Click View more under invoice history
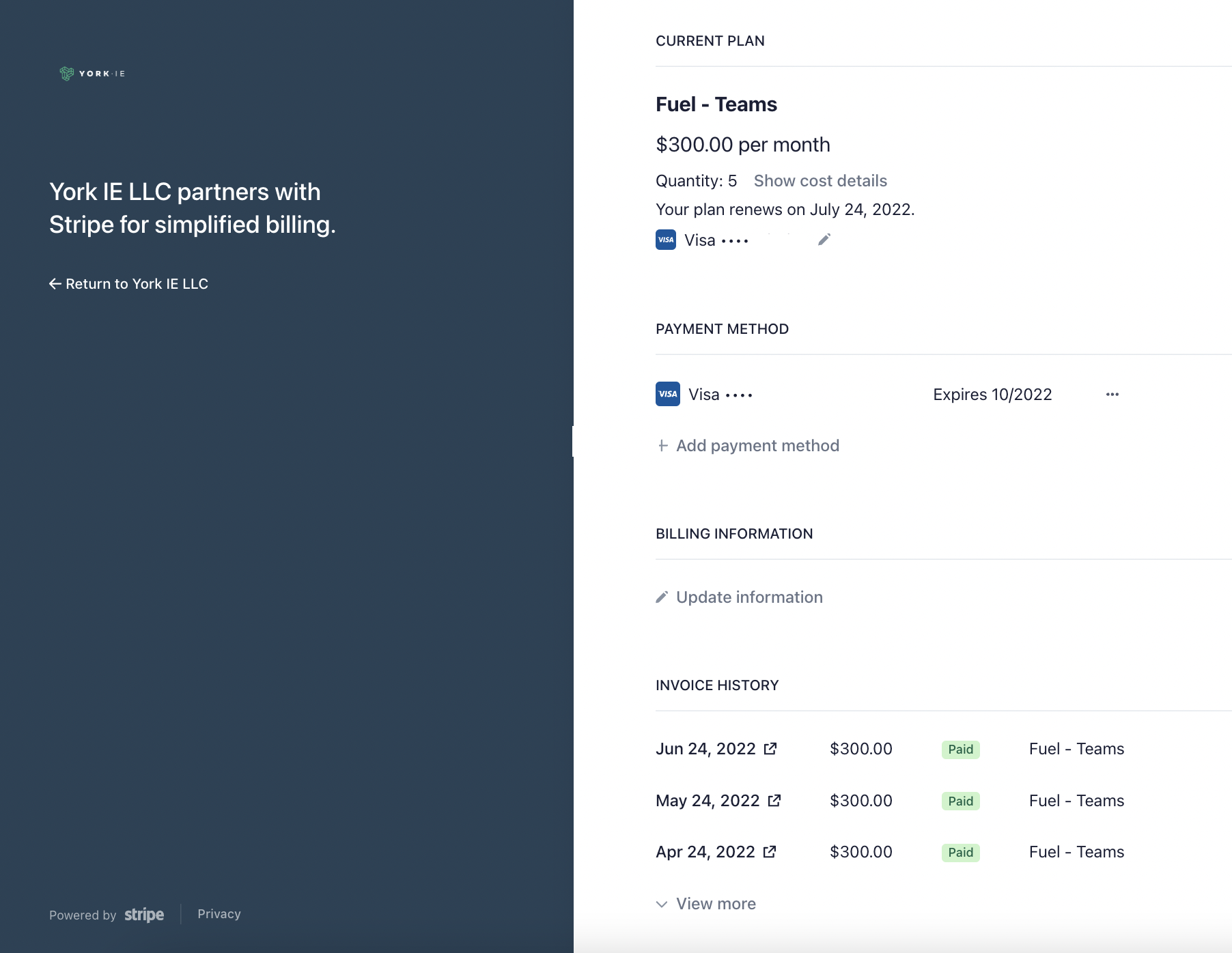The width and height of the screenshot is (1232, 953). (706, 904)
